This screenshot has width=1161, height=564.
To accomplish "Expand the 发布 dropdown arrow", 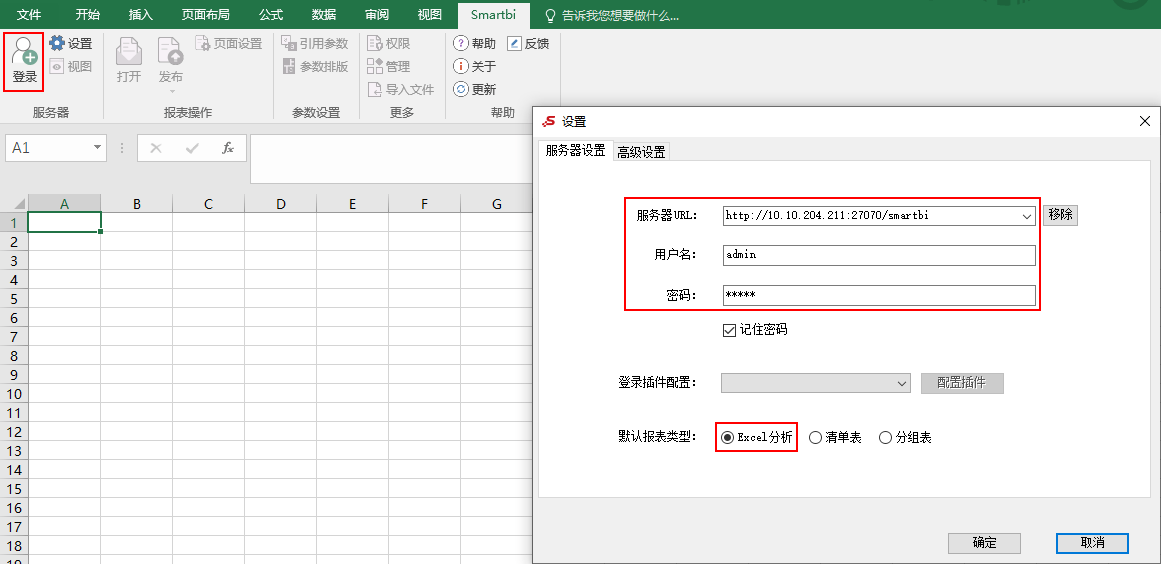I will pos(171,92).
